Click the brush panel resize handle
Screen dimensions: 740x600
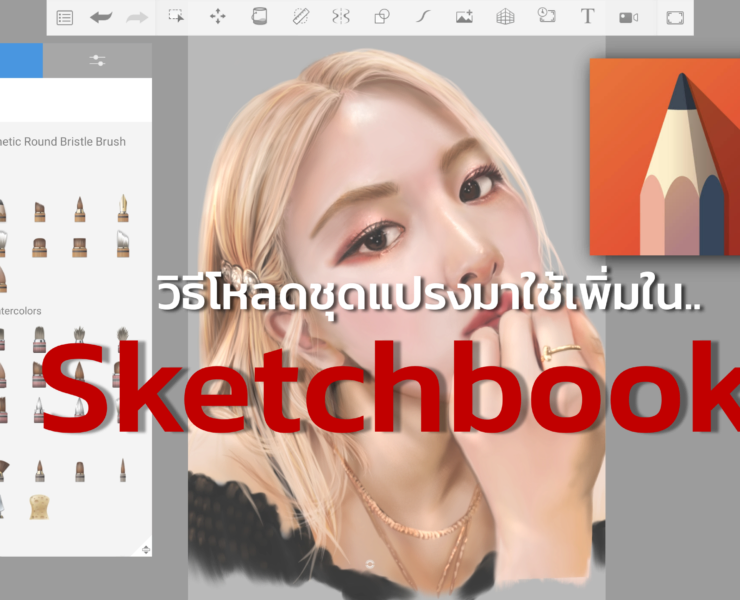pyautogui.click(x=146, y=549)
